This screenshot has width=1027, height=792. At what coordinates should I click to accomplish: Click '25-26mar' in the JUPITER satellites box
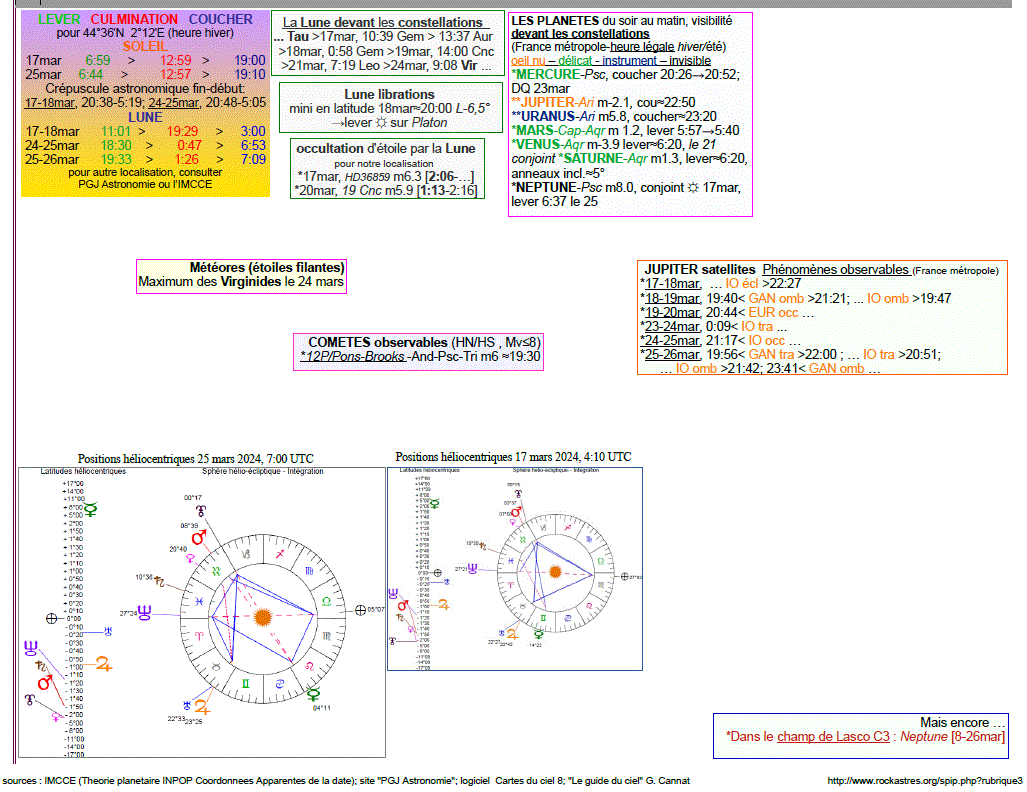pos(673,354)
